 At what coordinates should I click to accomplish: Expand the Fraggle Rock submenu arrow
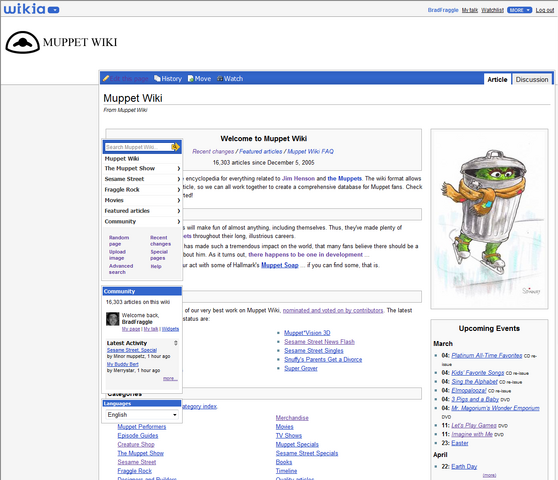[179, 190]
